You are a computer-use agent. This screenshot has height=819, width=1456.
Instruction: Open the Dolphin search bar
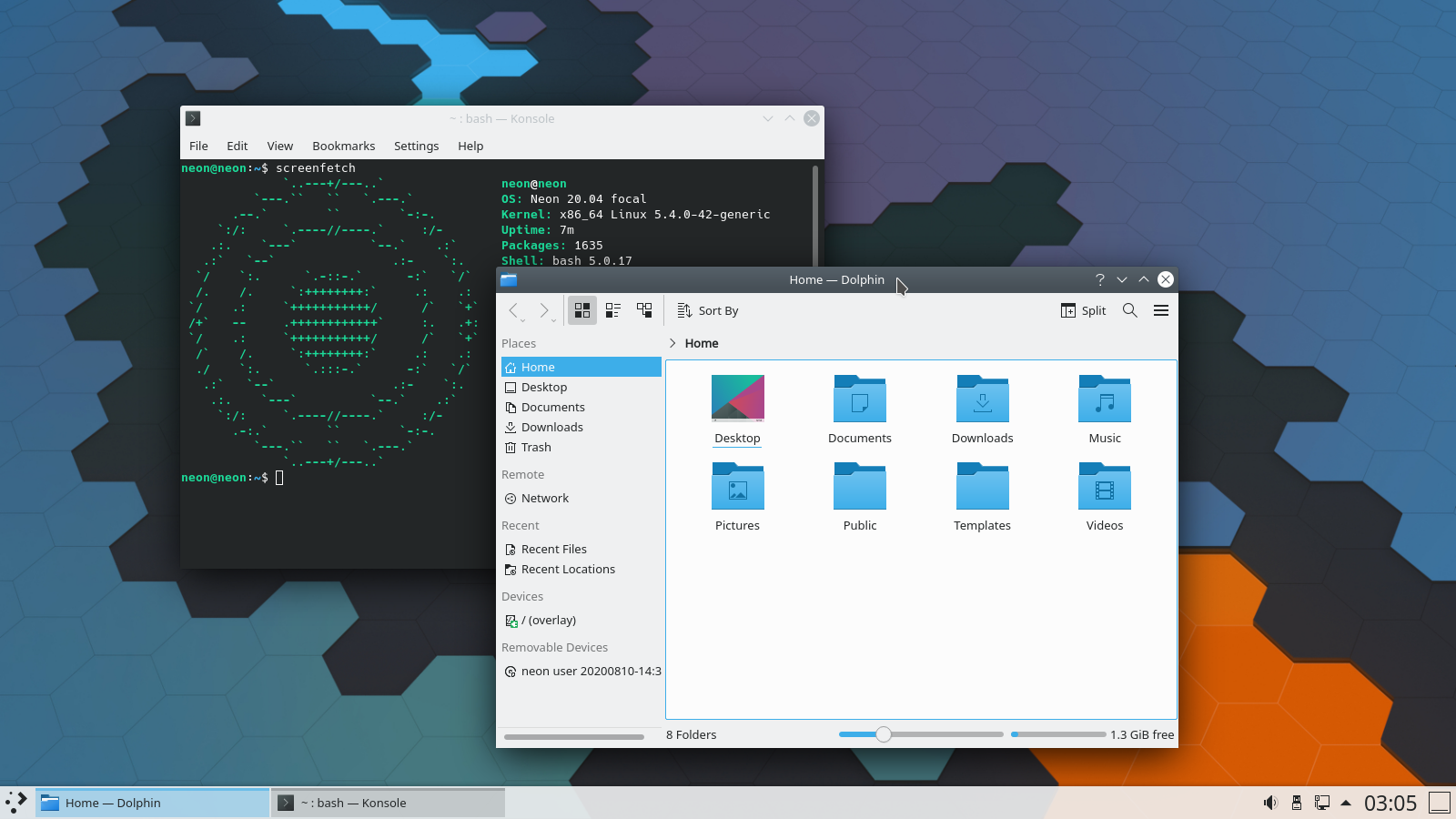pyautogui.click(x=1129, y=310)
